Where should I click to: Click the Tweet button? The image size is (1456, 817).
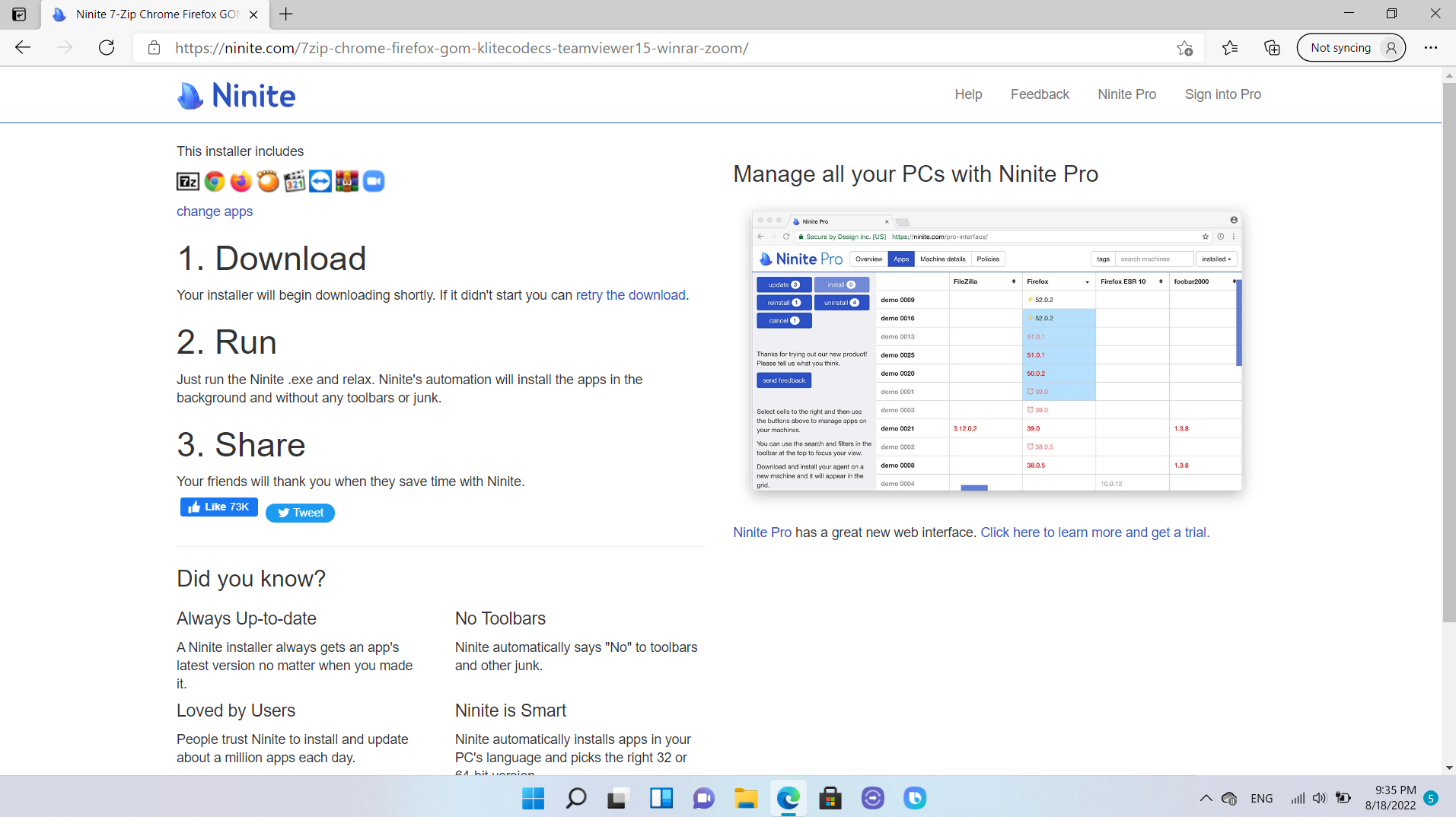pos(300,513)
